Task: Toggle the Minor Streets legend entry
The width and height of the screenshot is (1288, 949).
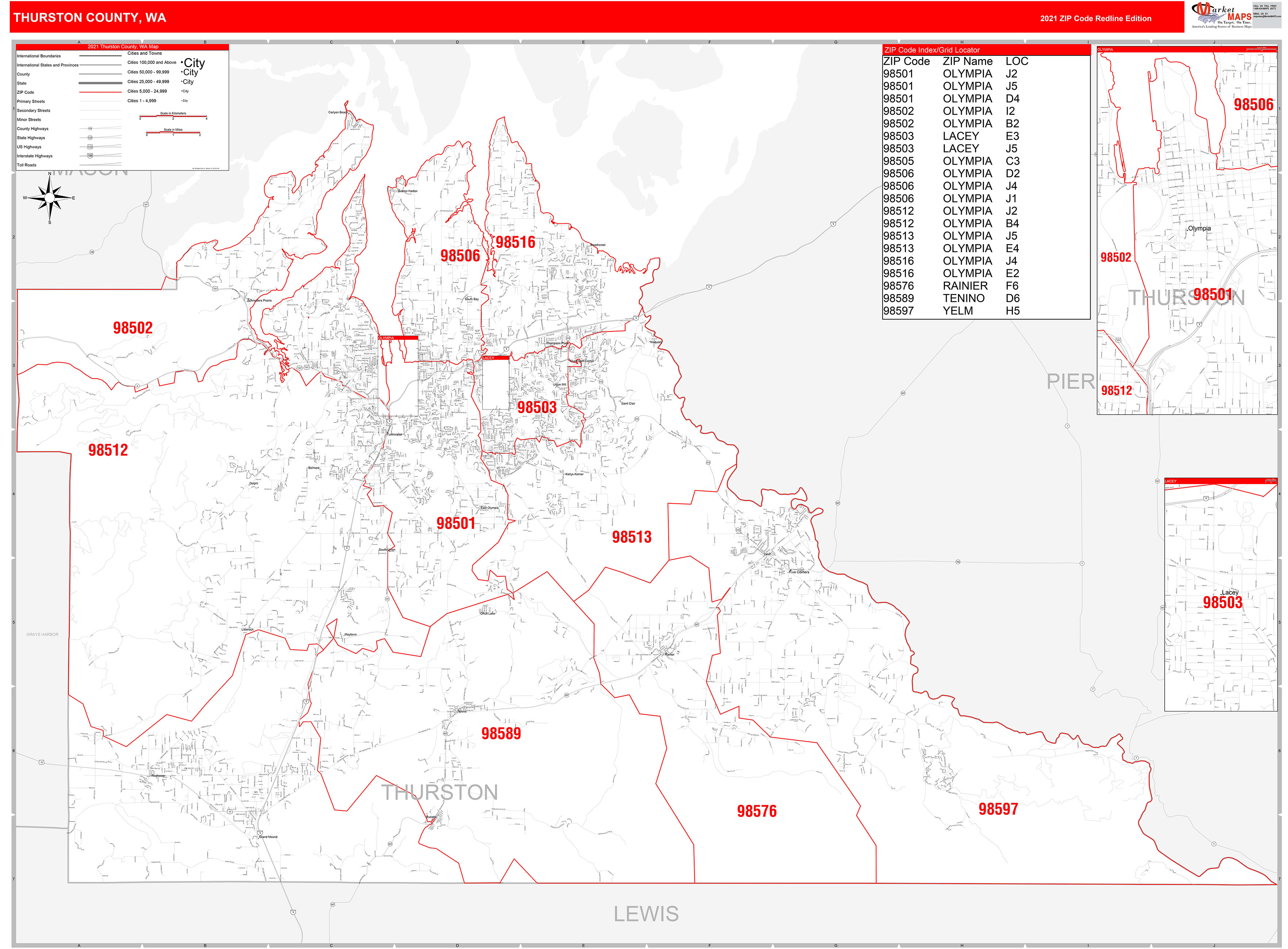Action: coord(29,119)
